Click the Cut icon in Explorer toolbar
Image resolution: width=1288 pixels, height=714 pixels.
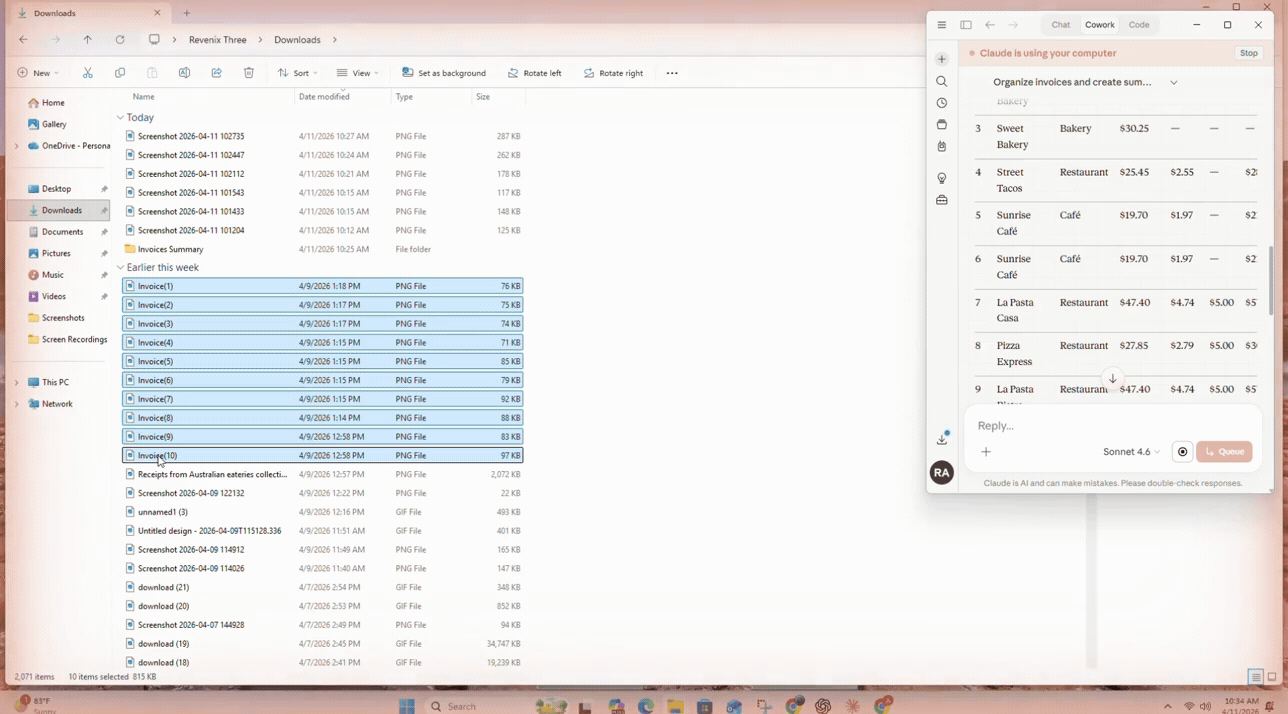click(88, 73)
